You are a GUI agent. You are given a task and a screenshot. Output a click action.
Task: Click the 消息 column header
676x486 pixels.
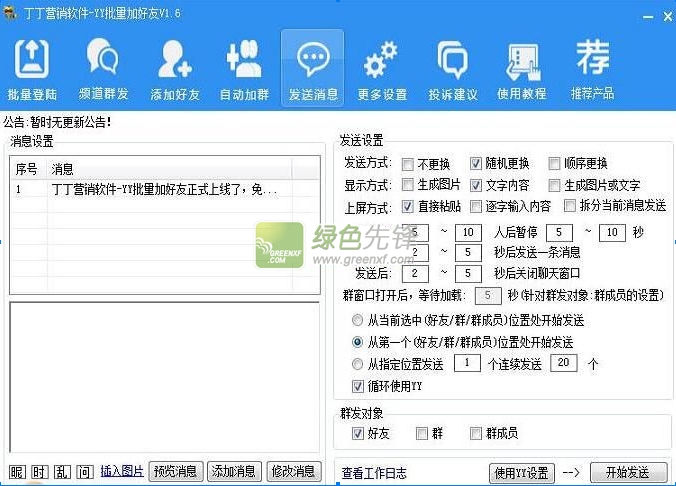(x=169, y=169)
